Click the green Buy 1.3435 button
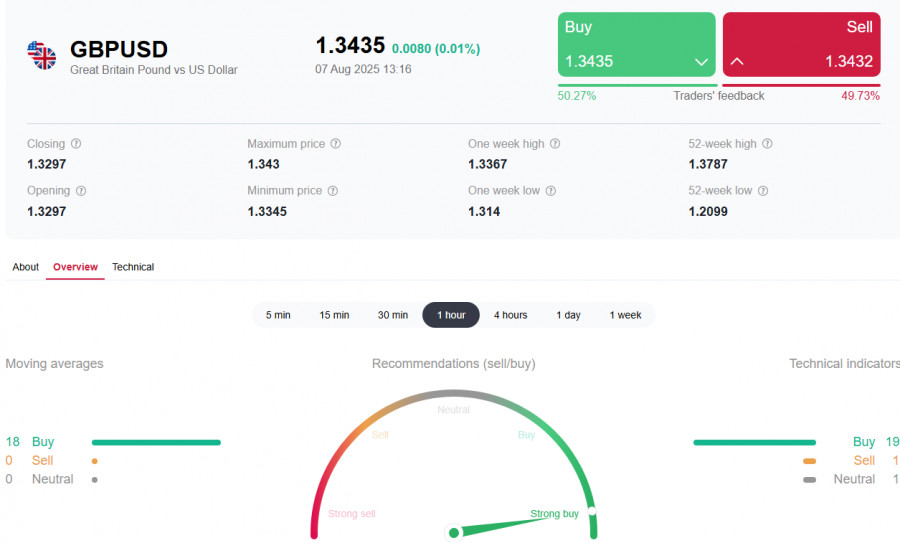The width and height of the screenshot is (900, 543). (x=637, y=44)
